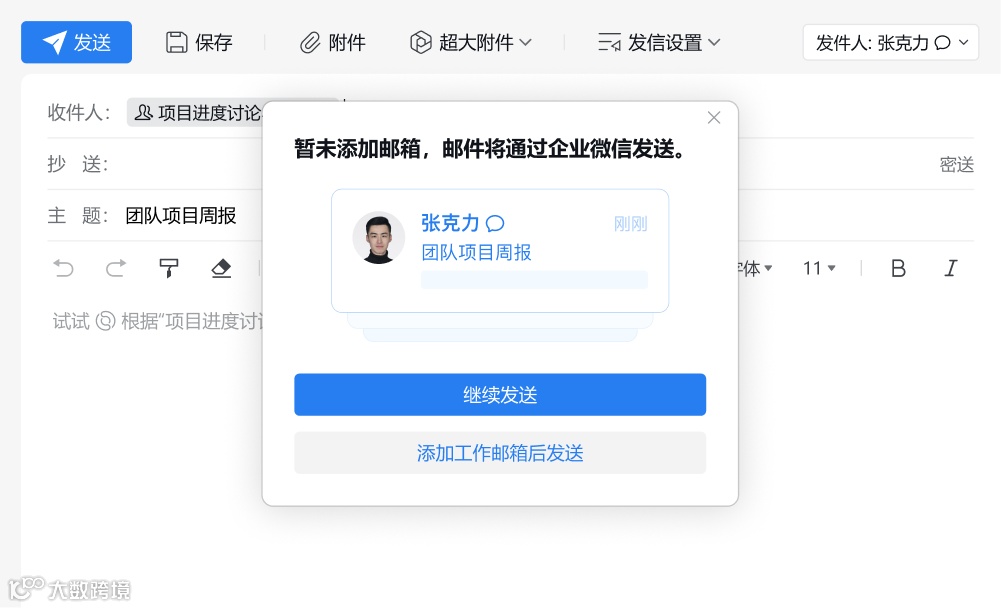Undo the last edit with undo arrow
This screenshot has width=1001, height=608.
click(63, 268)
